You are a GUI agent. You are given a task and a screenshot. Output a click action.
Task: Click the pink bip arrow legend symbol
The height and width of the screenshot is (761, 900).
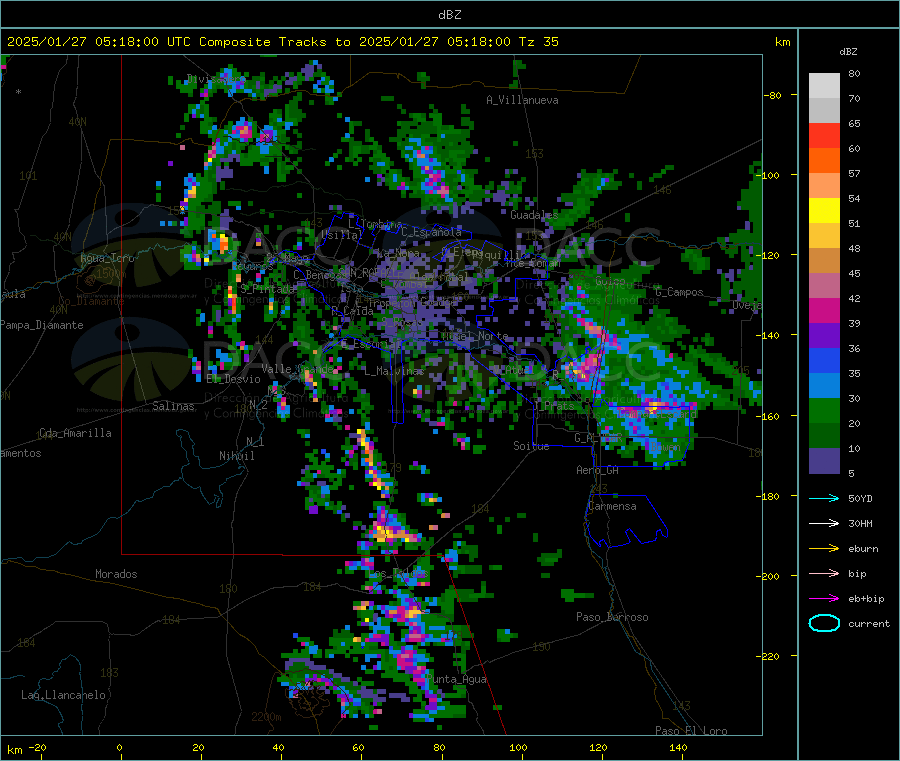tap(824, 573)
